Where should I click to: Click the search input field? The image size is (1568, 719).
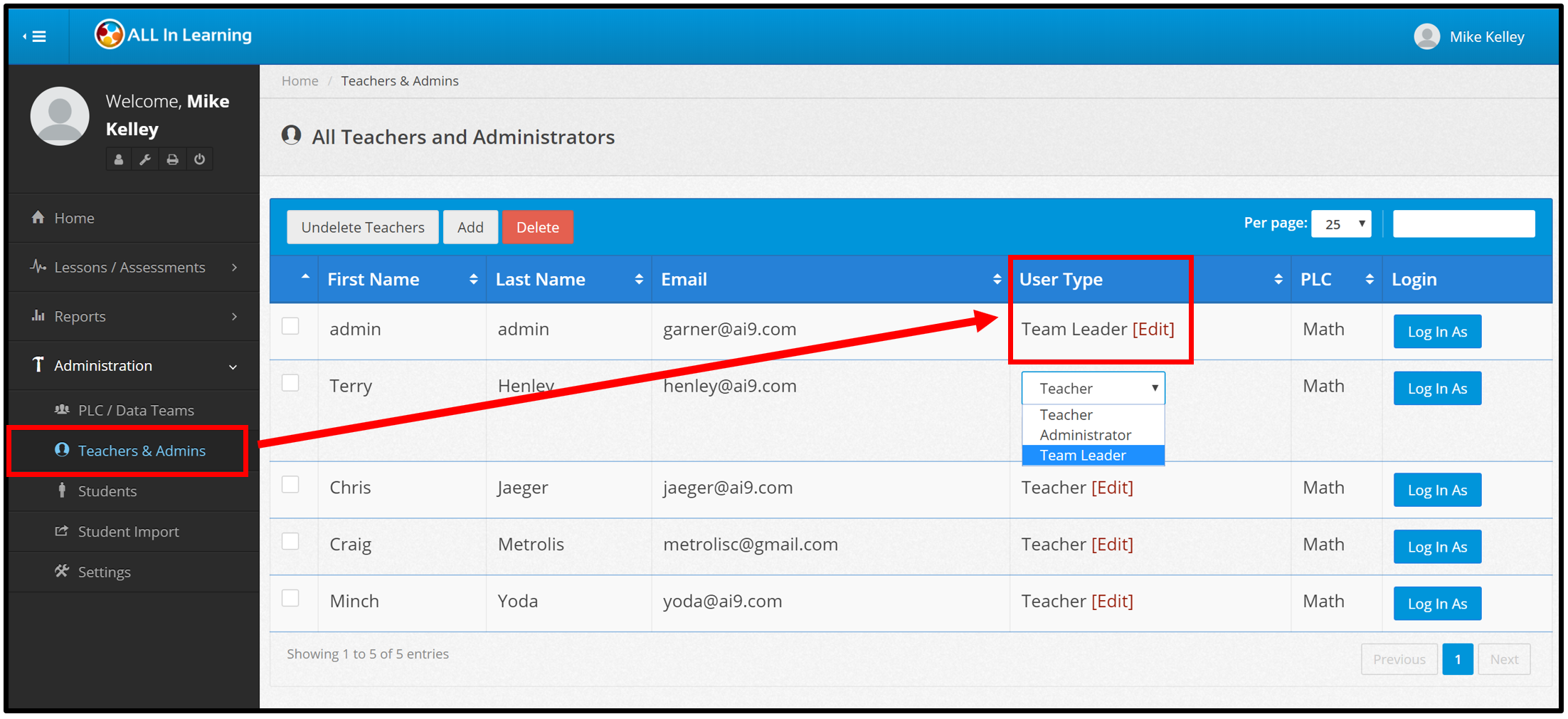(x=1463, y=224)
